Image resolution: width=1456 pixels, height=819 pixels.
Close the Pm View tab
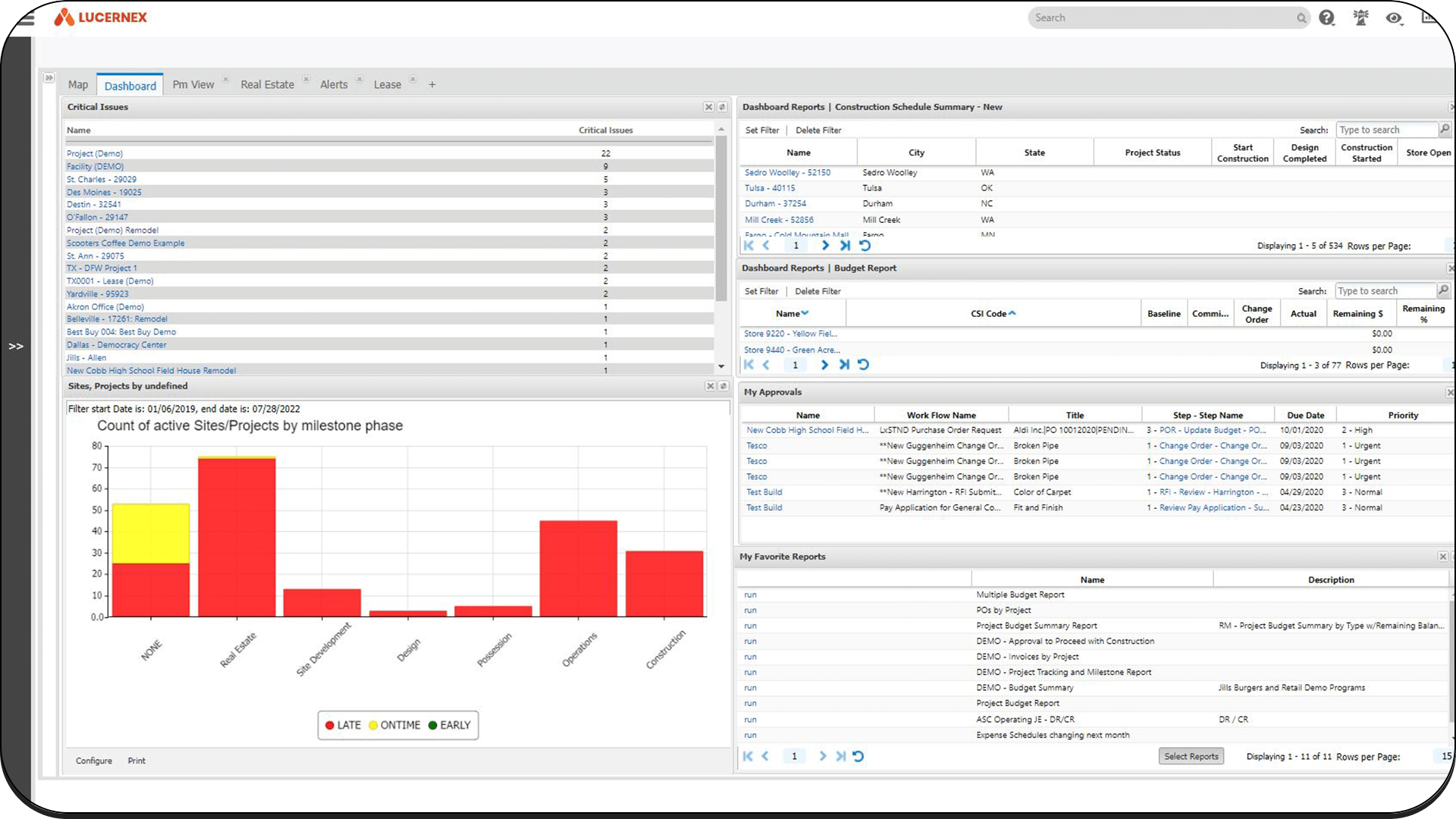click(x=226, y=79)
